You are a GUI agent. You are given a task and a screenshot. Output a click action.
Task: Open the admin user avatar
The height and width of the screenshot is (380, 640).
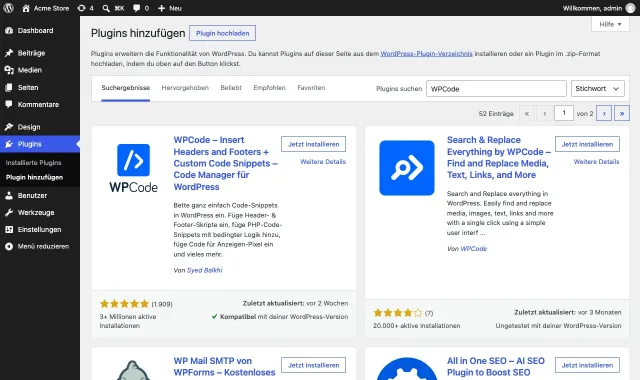point(631,8)
